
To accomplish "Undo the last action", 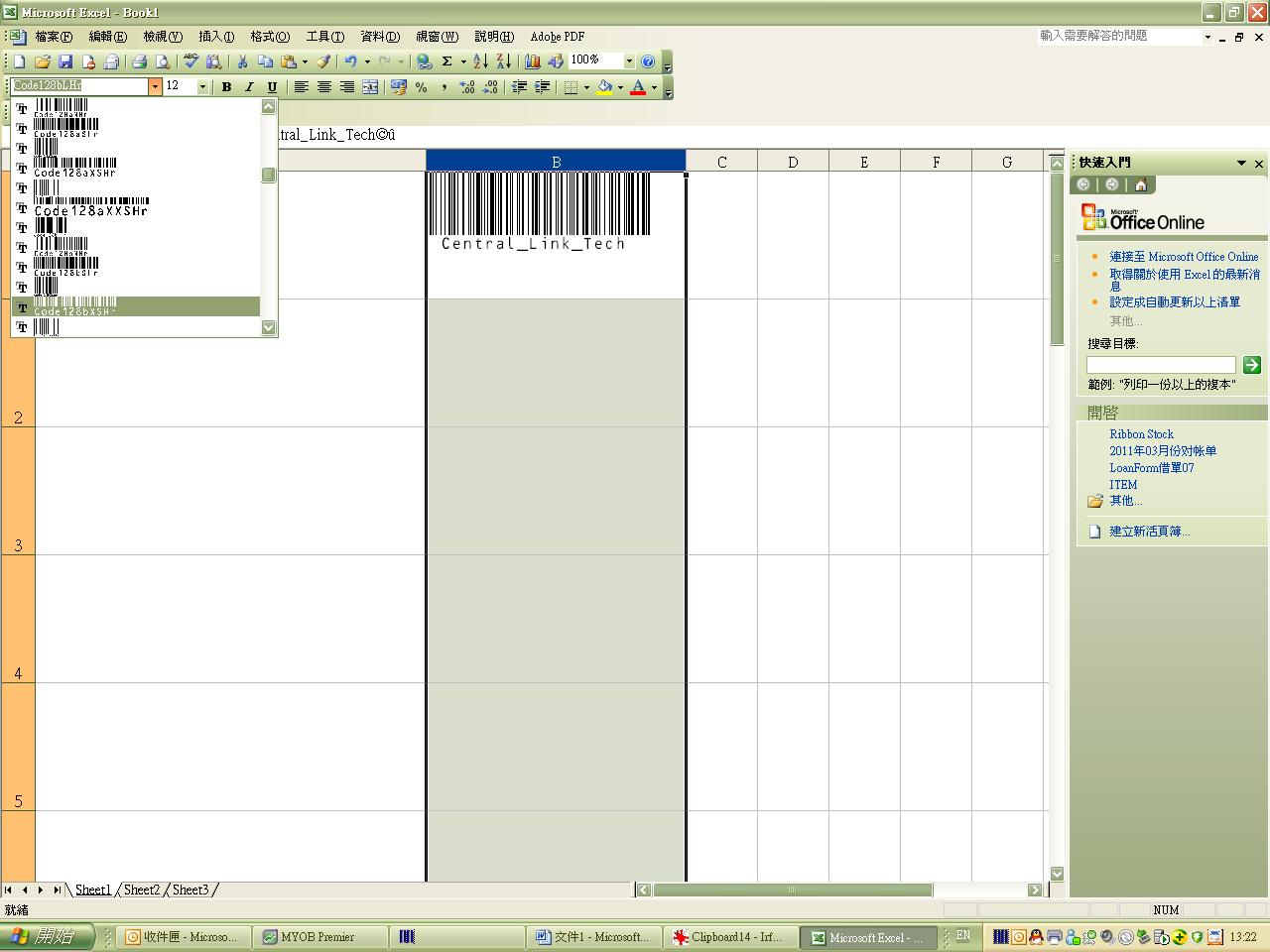I will pyautogui.click(x=350, y=61).
